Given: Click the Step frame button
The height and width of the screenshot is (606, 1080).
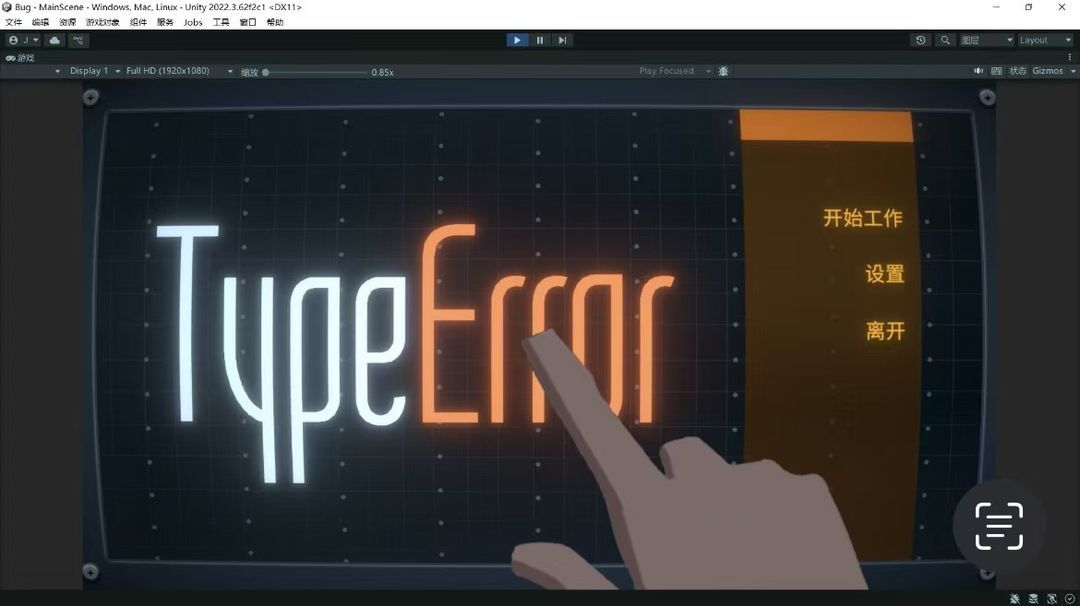Looking at the screenshot, I should click(x=562, y=40).
